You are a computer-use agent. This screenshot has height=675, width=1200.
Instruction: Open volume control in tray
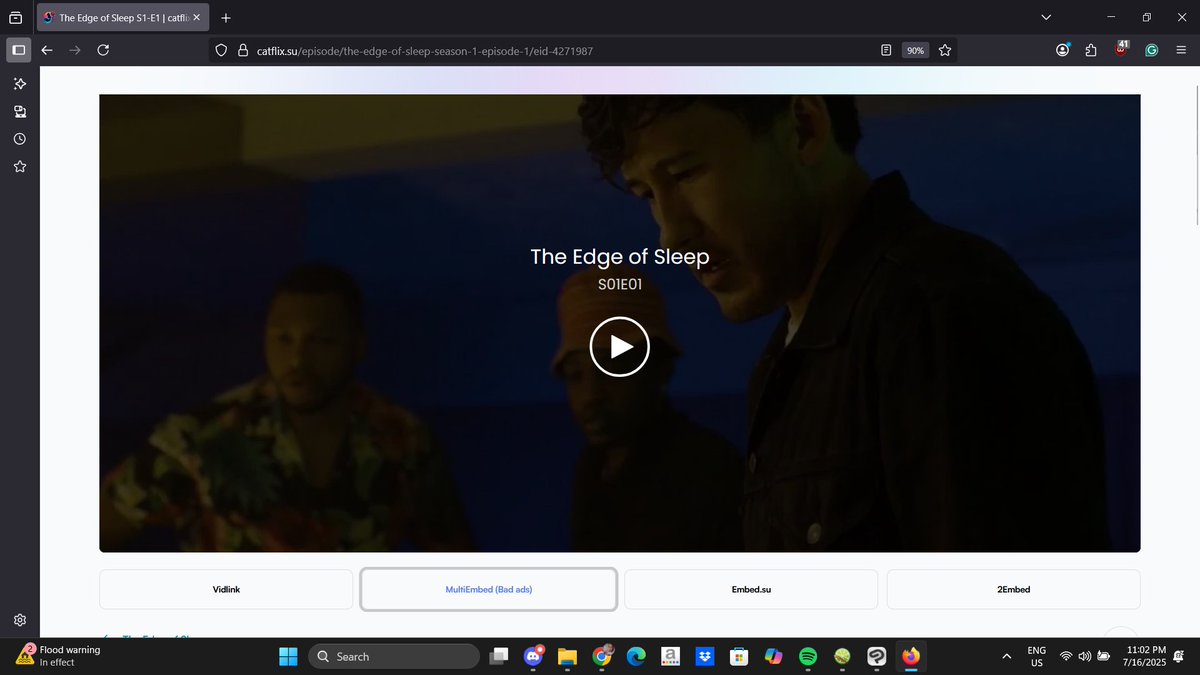[1084, 656]
